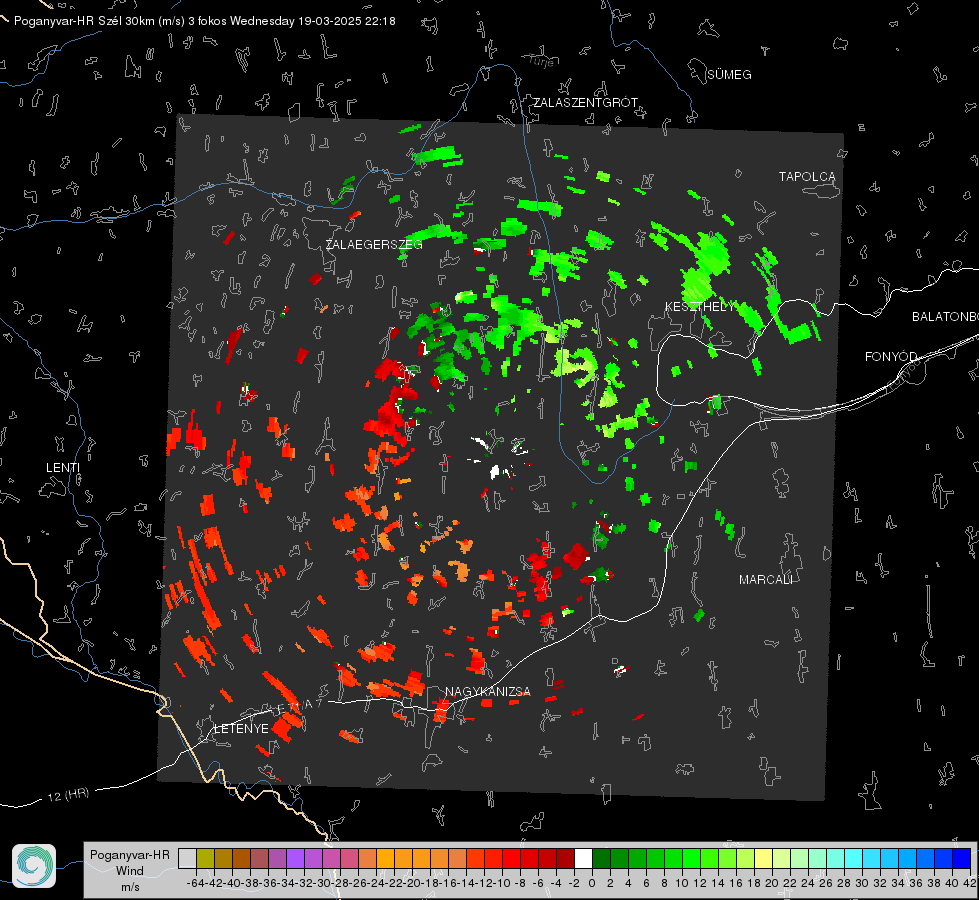Select the LETENYE town label
979x900 pixels.
[242, 729]
